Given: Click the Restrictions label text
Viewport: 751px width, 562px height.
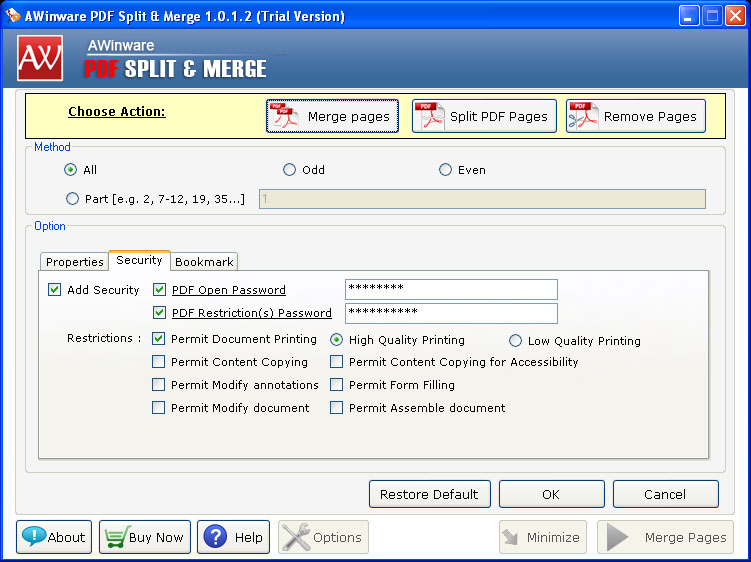Looking at the screenshot, I should tap(104, 338).
